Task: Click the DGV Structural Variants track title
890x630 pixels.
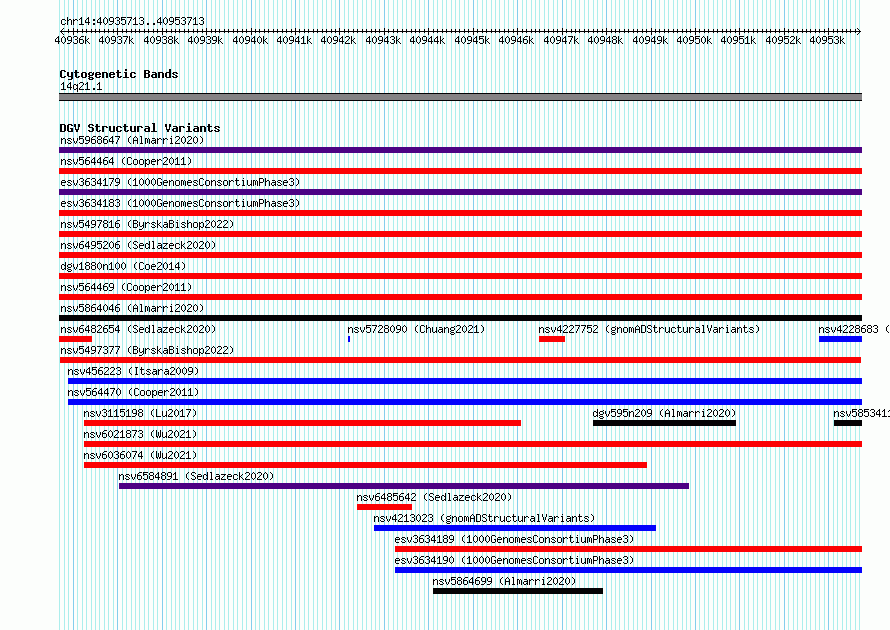Action: coord(140,128)
